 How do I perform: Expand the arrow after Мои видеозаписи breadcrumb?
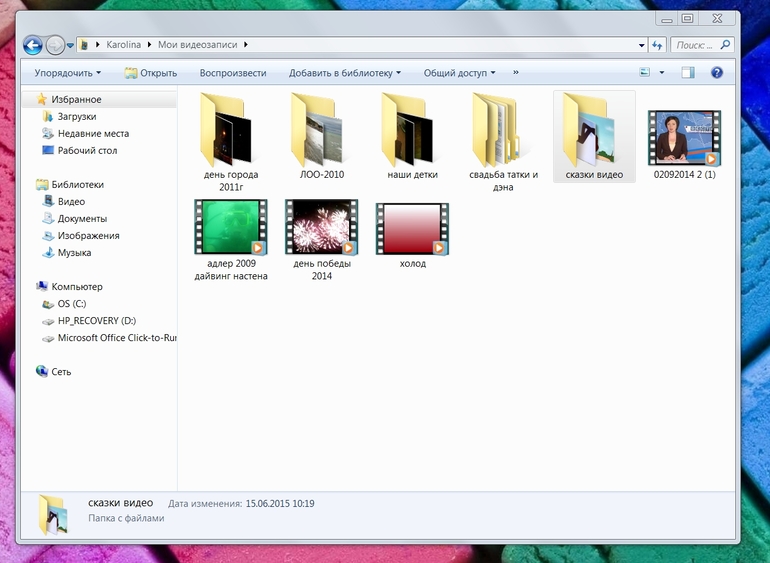pyautogui.click(x=246, y=45)
